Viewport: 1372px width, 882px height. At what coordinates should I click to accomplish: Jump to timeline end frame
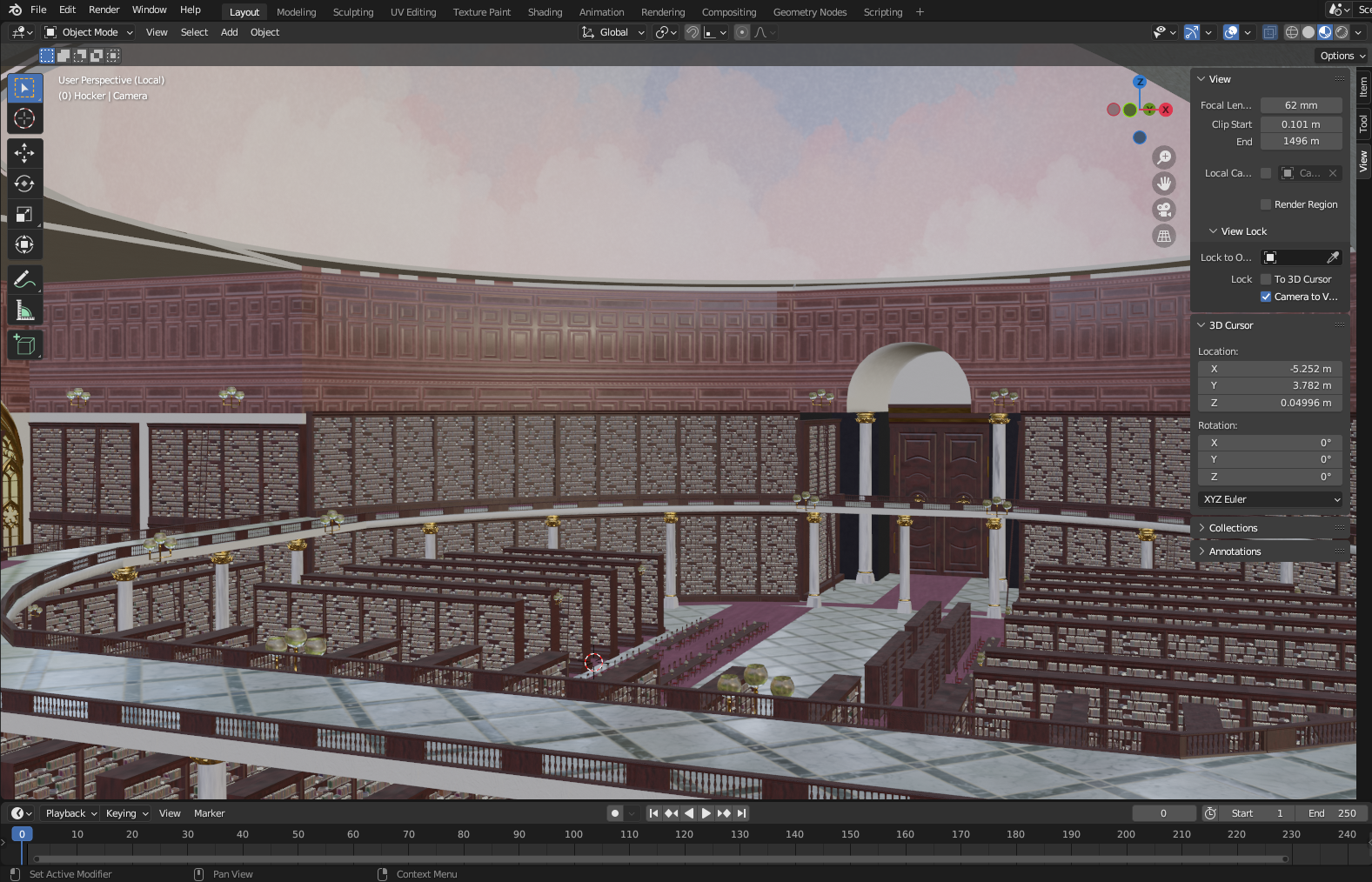tap(741, 813)
